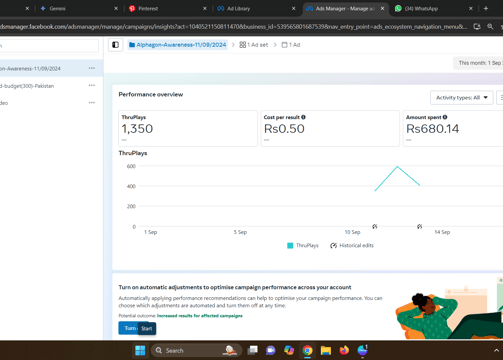Screen dimensions: 503x360
Task: Expand the Activity types: All dropdown
Action: 462,98
